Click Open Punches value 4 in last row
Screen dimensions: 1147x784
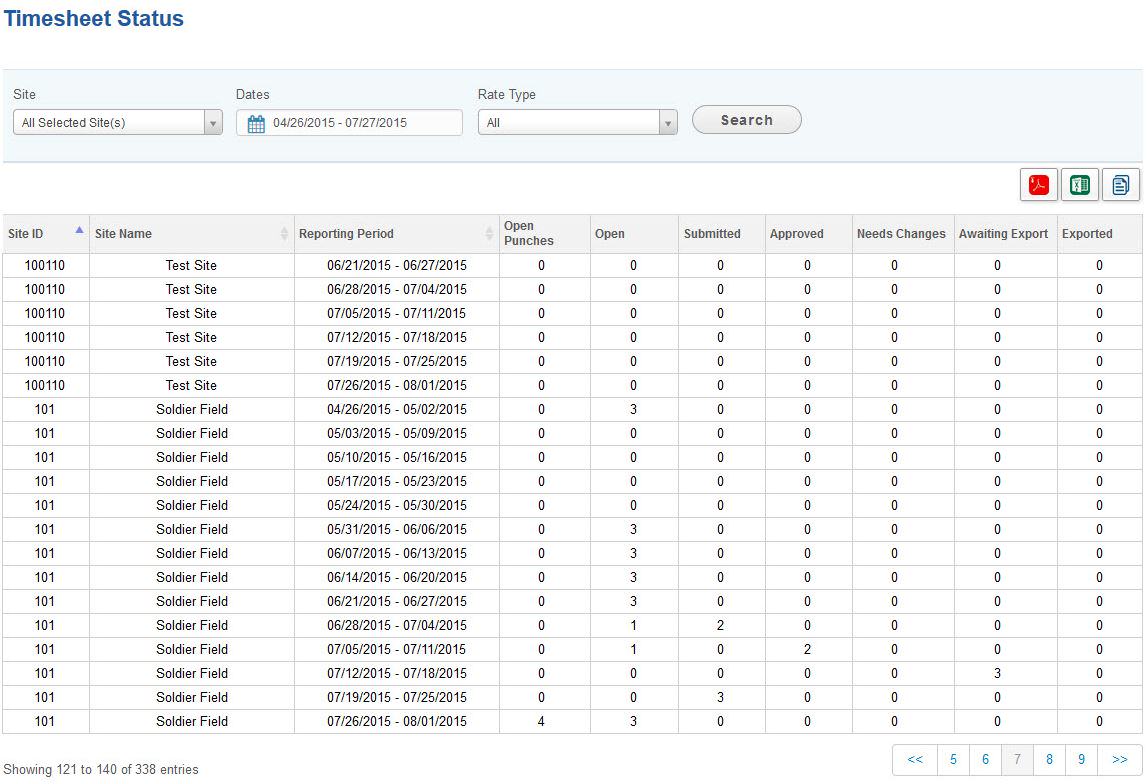541,722
